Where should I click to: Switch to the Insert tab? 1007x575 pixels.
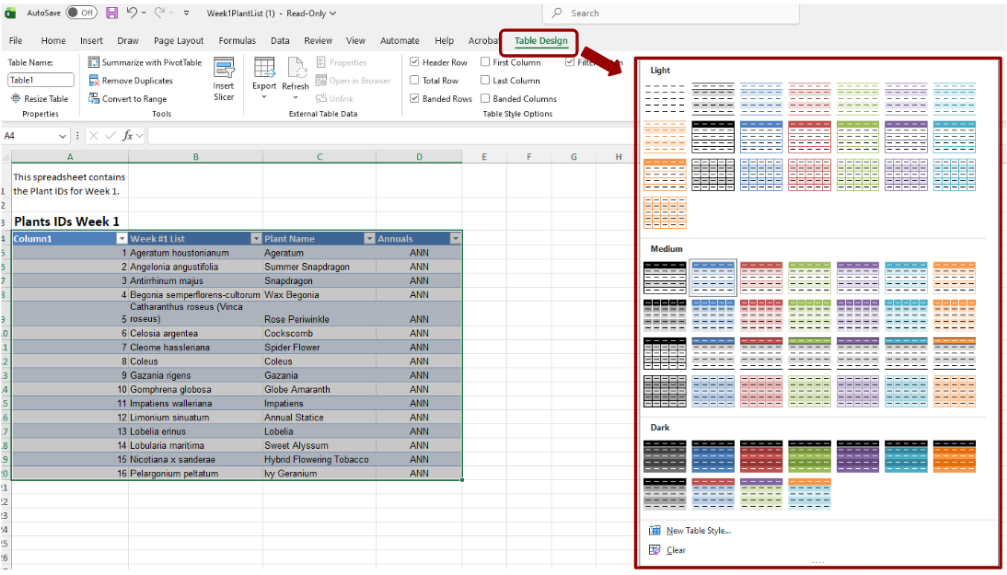(91, 40)
